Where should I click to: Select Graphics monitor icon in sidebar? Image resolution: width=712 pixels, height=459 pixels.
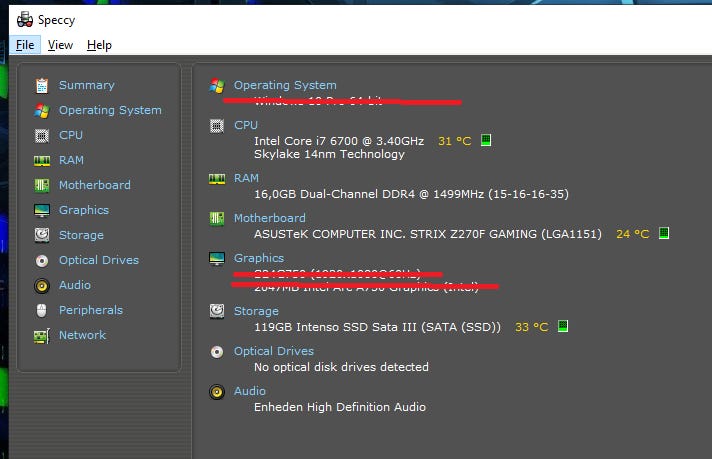[42, 210]
